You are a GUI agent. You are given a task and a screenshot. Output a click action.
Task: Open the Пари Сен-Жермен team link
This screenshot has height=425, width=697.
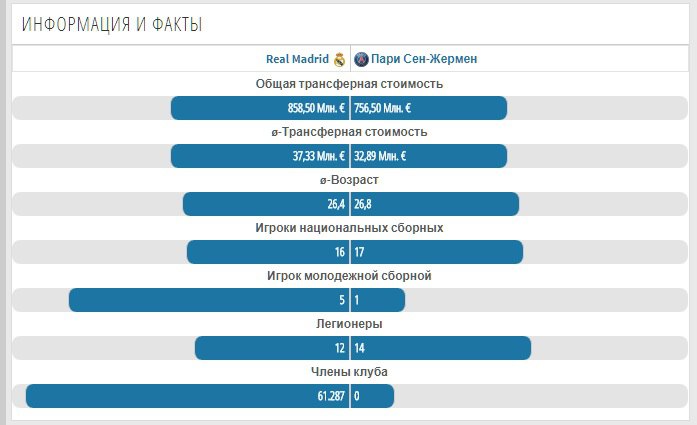point(424,59)
